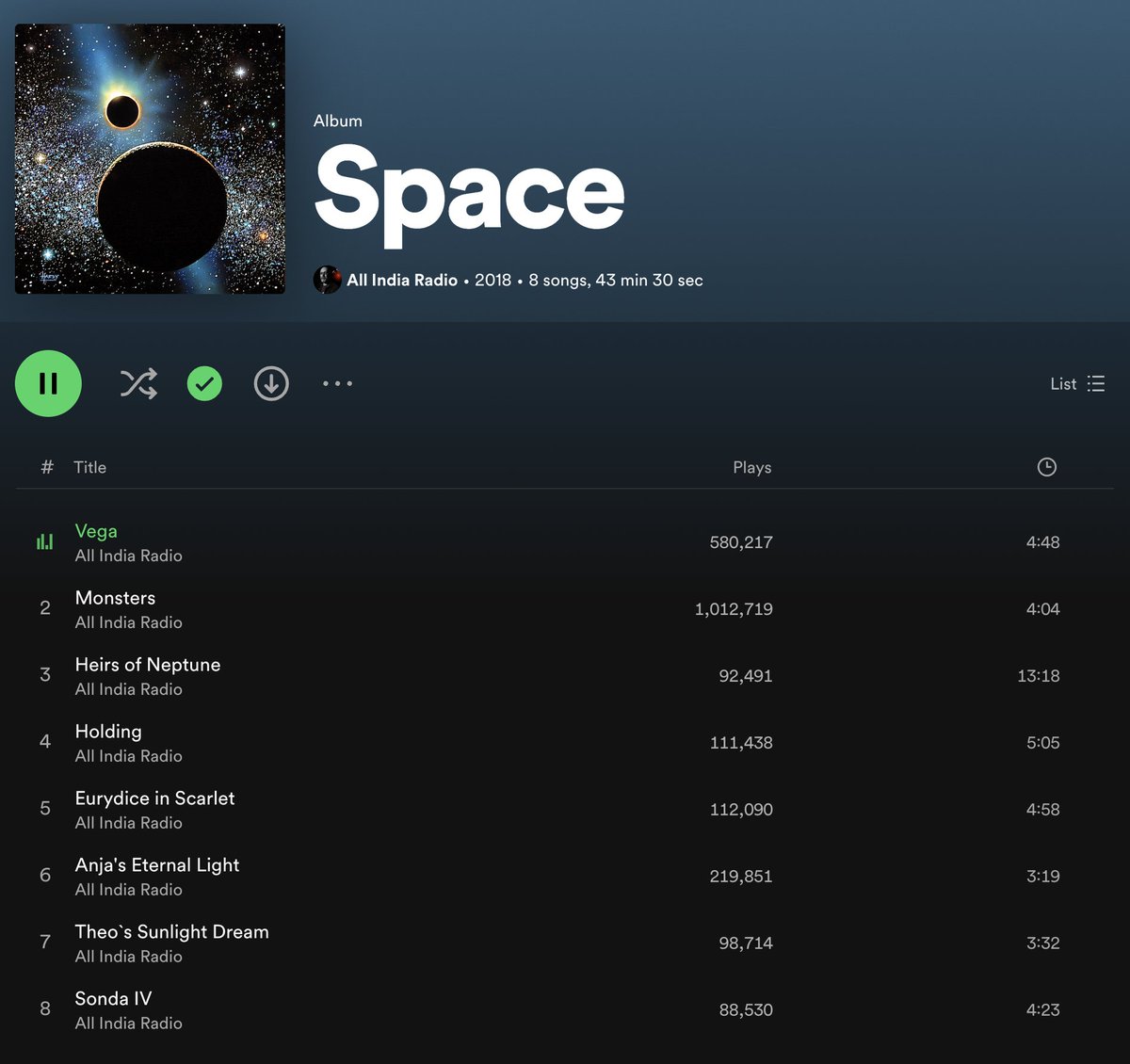Pause the currently playing track
Viewport: 1130px width, 1064px height.
(x=49, y=384)
